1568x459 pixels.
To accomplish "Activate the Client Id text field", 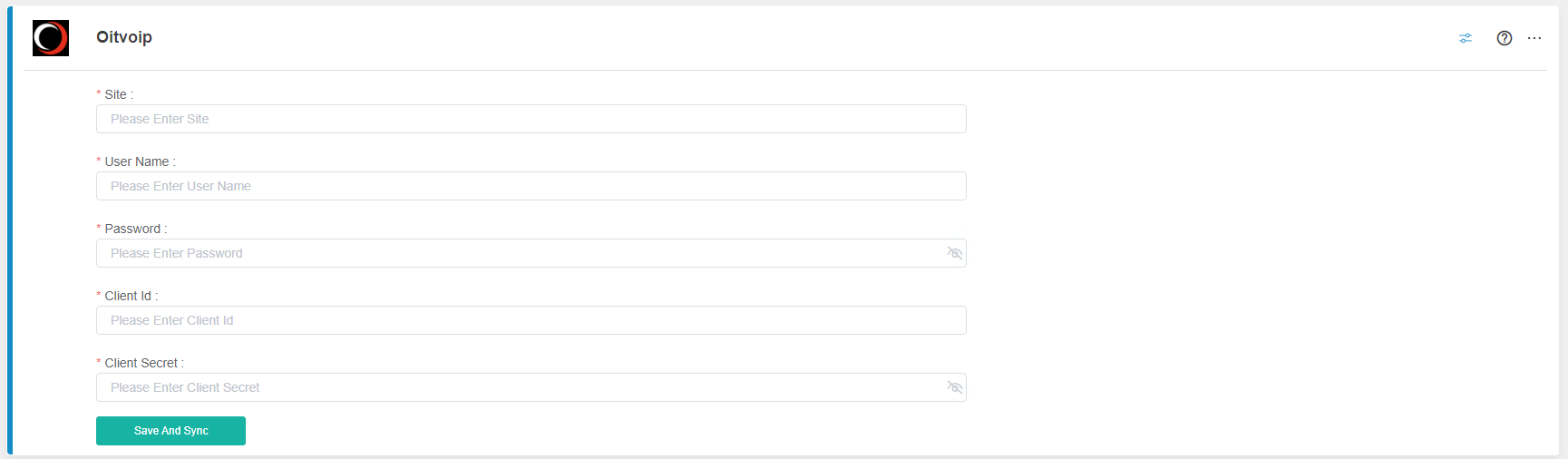I will pyautogui.click(x=531, y=320).
